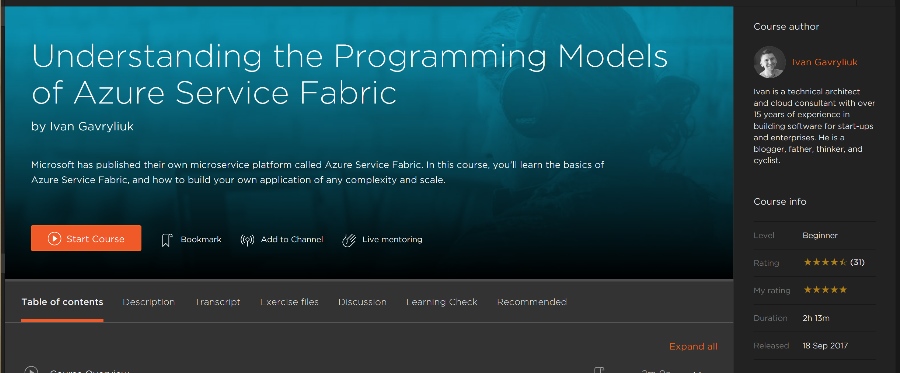This screenshot has width=900, height=373.
Task: Switch to the Learning Check tab
Action: 441,302
